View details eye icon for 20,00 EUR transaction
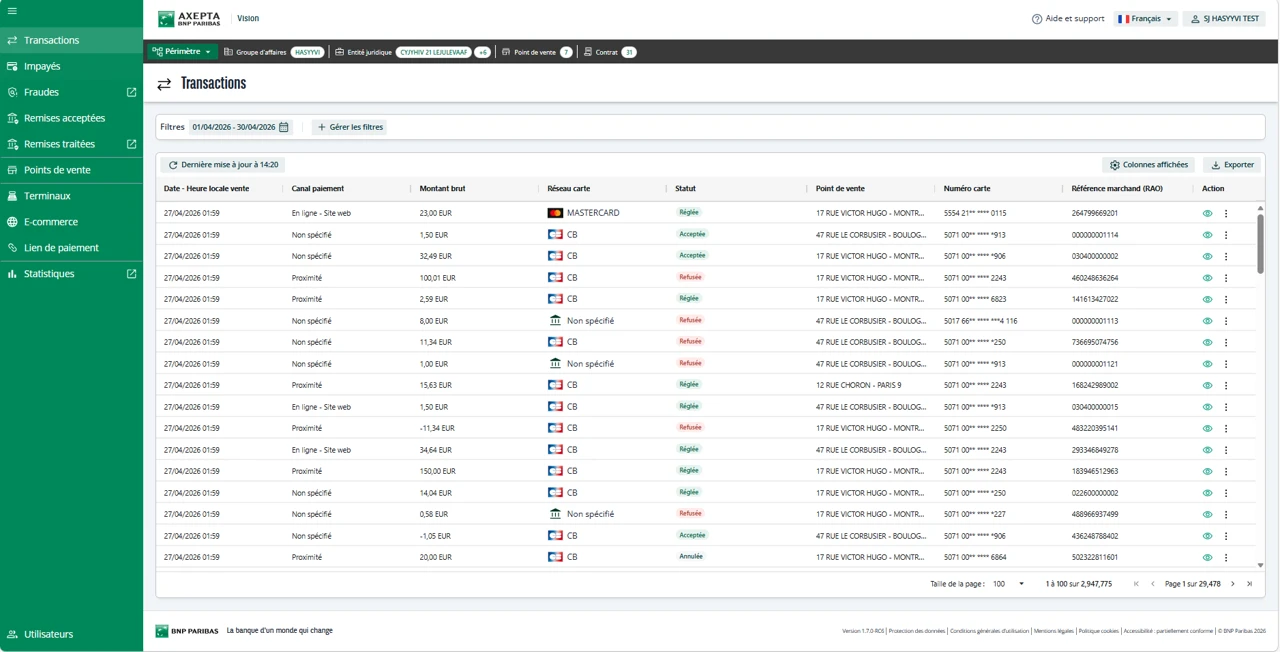This screenshot has height=652, width=1280. tap(1207, 557)
